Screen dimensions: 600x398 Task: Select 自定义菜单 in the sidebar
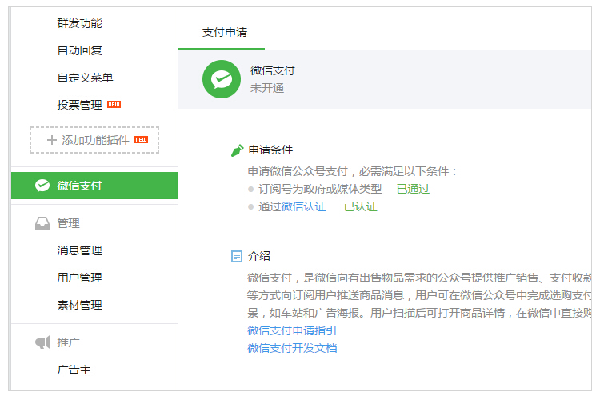[85, 78]
